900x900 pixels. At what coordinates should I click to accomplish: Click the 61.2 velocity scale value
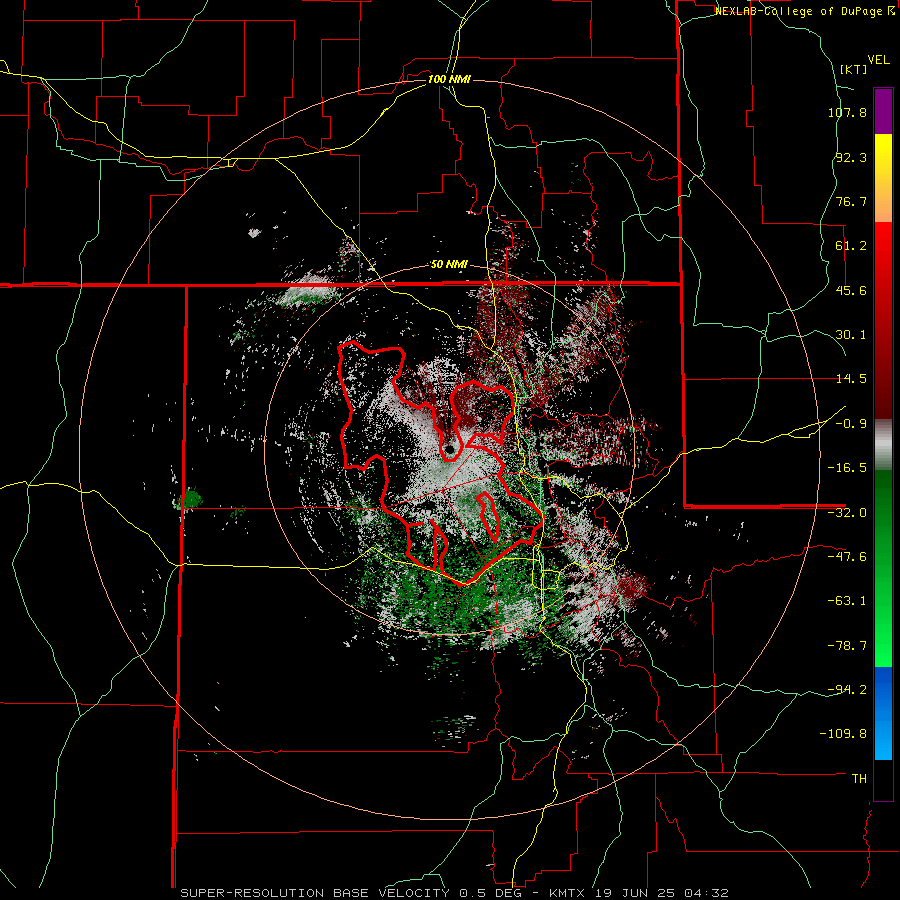[851, 246]
